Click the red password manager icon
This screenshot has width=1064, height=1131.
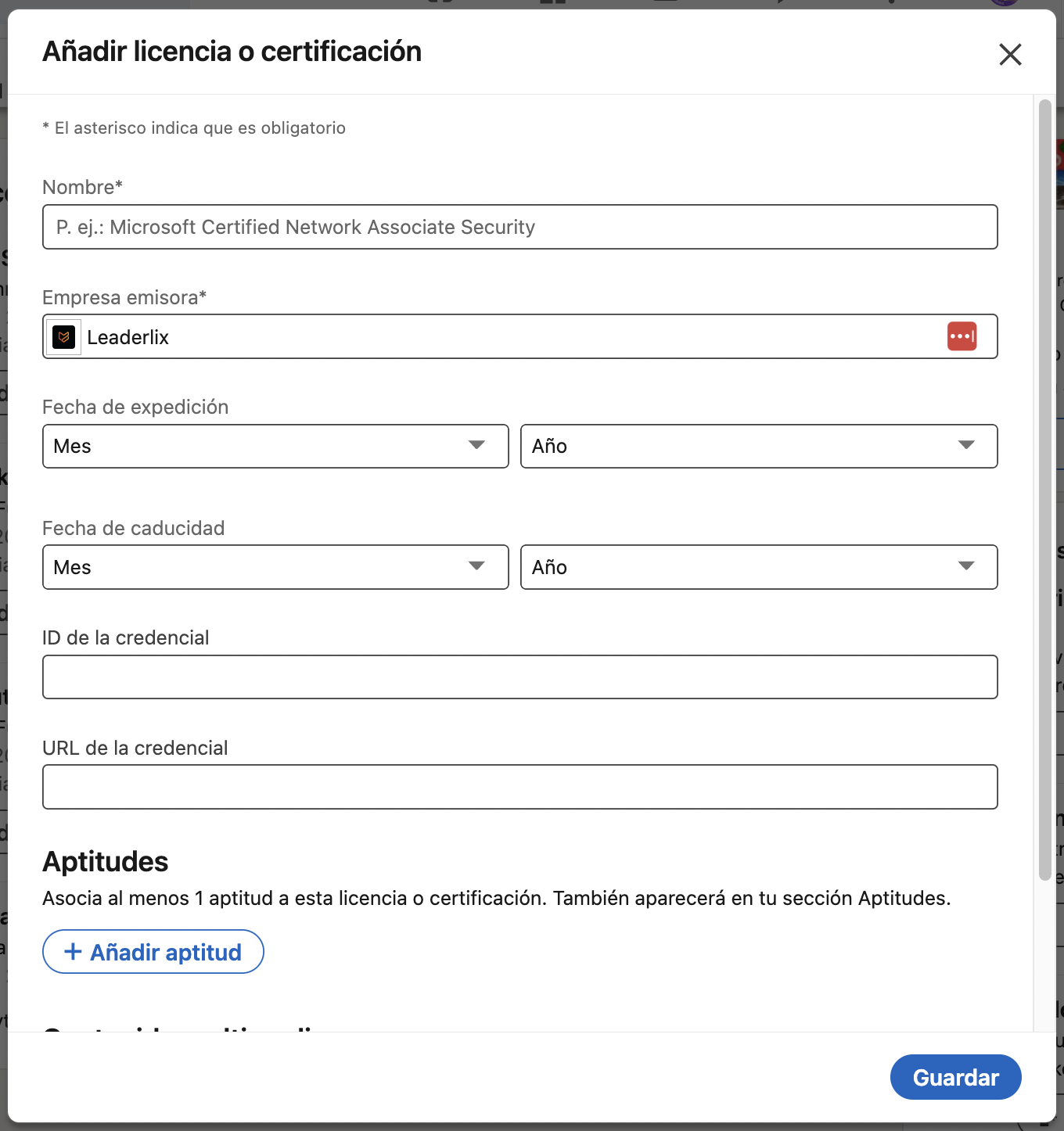(962, 336)
